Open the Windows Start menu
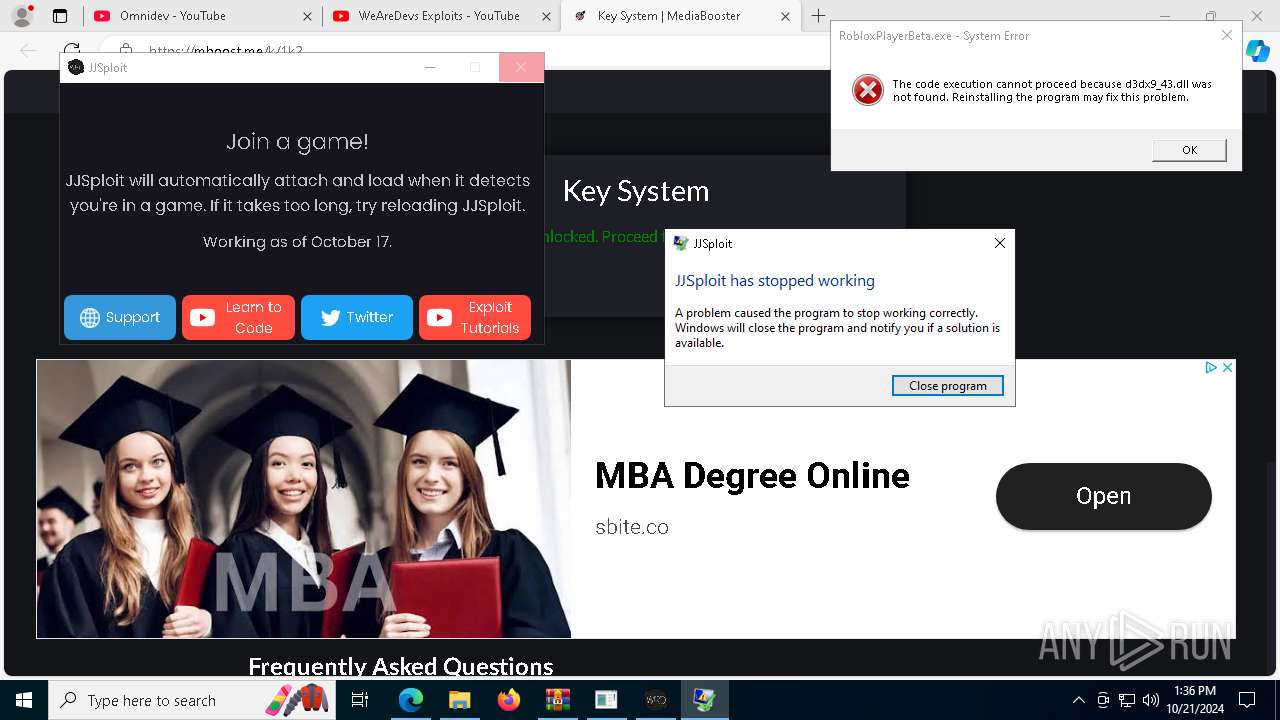The image size is (1280, 720). click(24, 700)
